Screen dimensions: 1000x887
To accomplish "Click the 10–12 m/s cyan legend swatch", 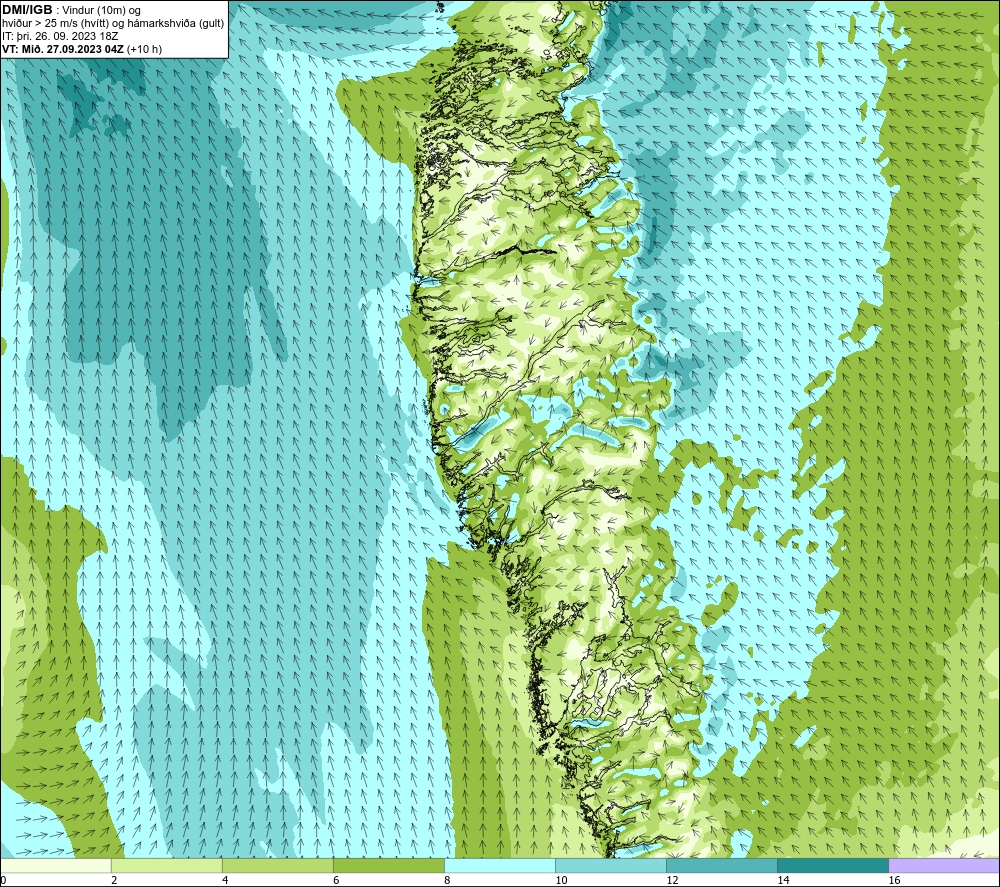I will (x=611, y=866).
